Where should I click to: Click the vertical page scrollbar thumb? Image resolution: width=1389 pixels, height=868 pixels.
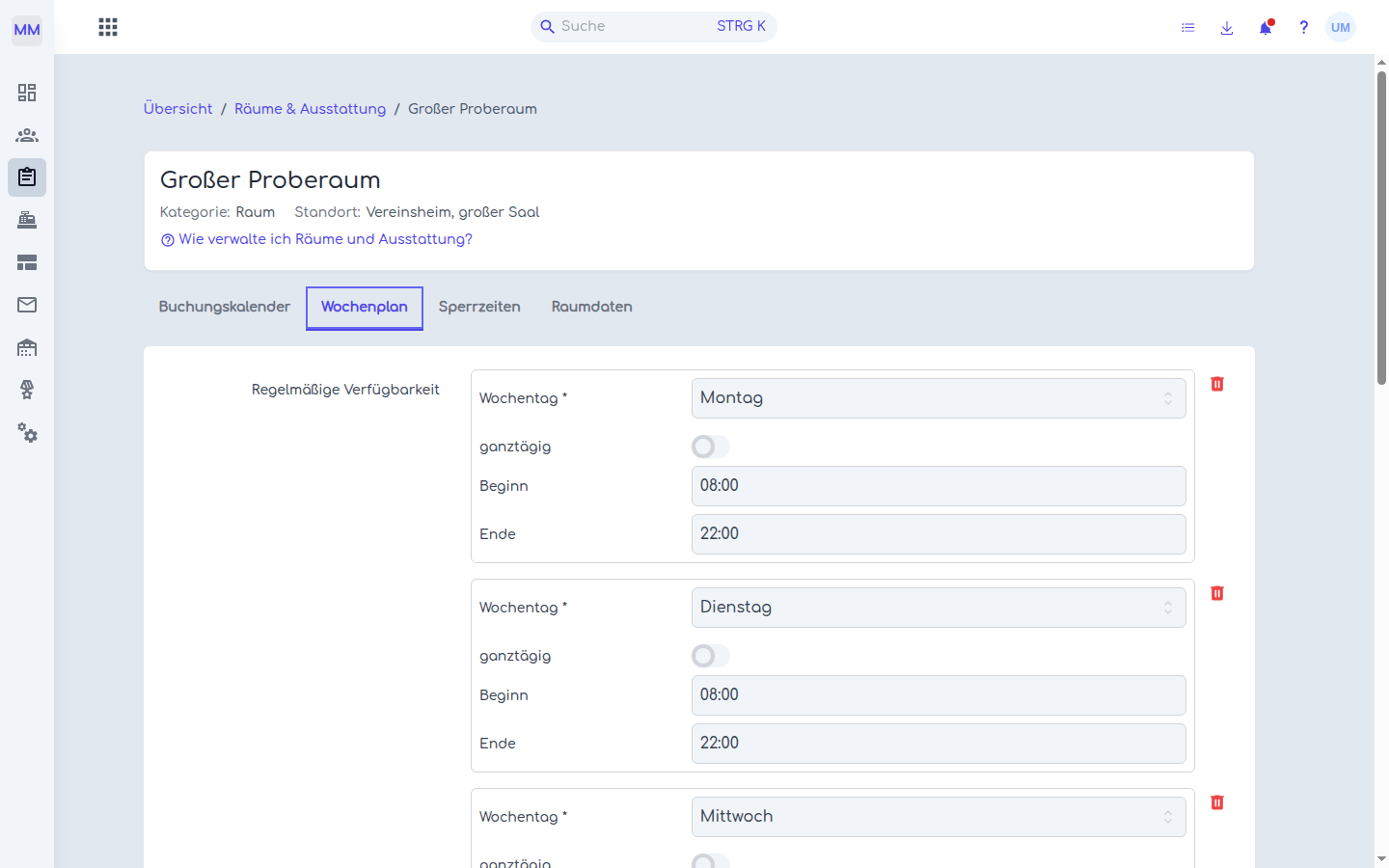(1381, 228)
